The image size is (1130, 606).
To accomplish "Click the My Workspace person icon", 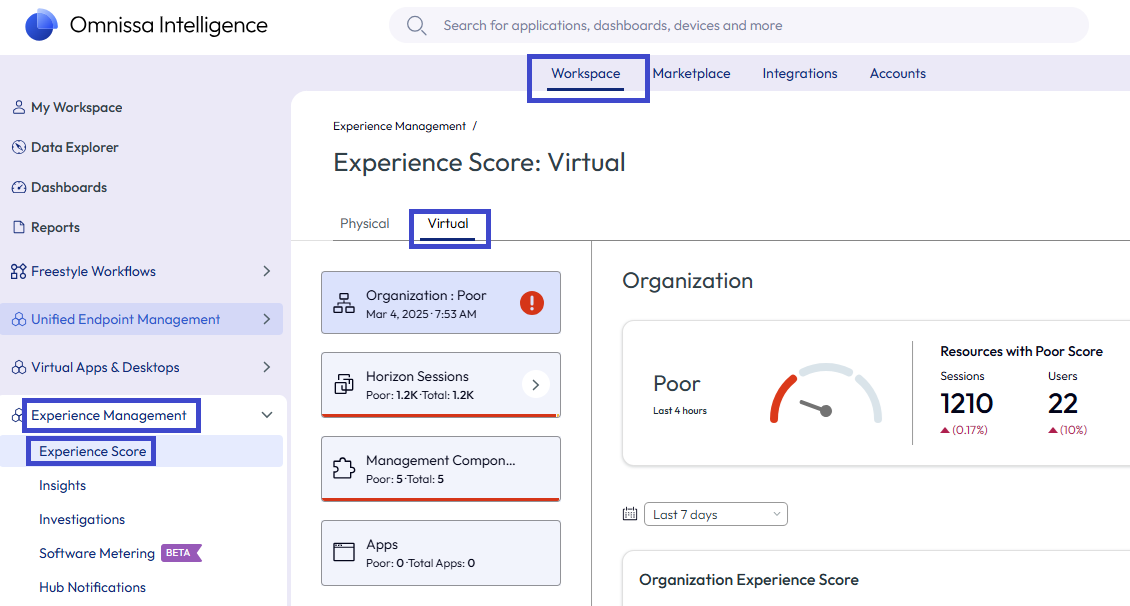I will tap(19, 107).
